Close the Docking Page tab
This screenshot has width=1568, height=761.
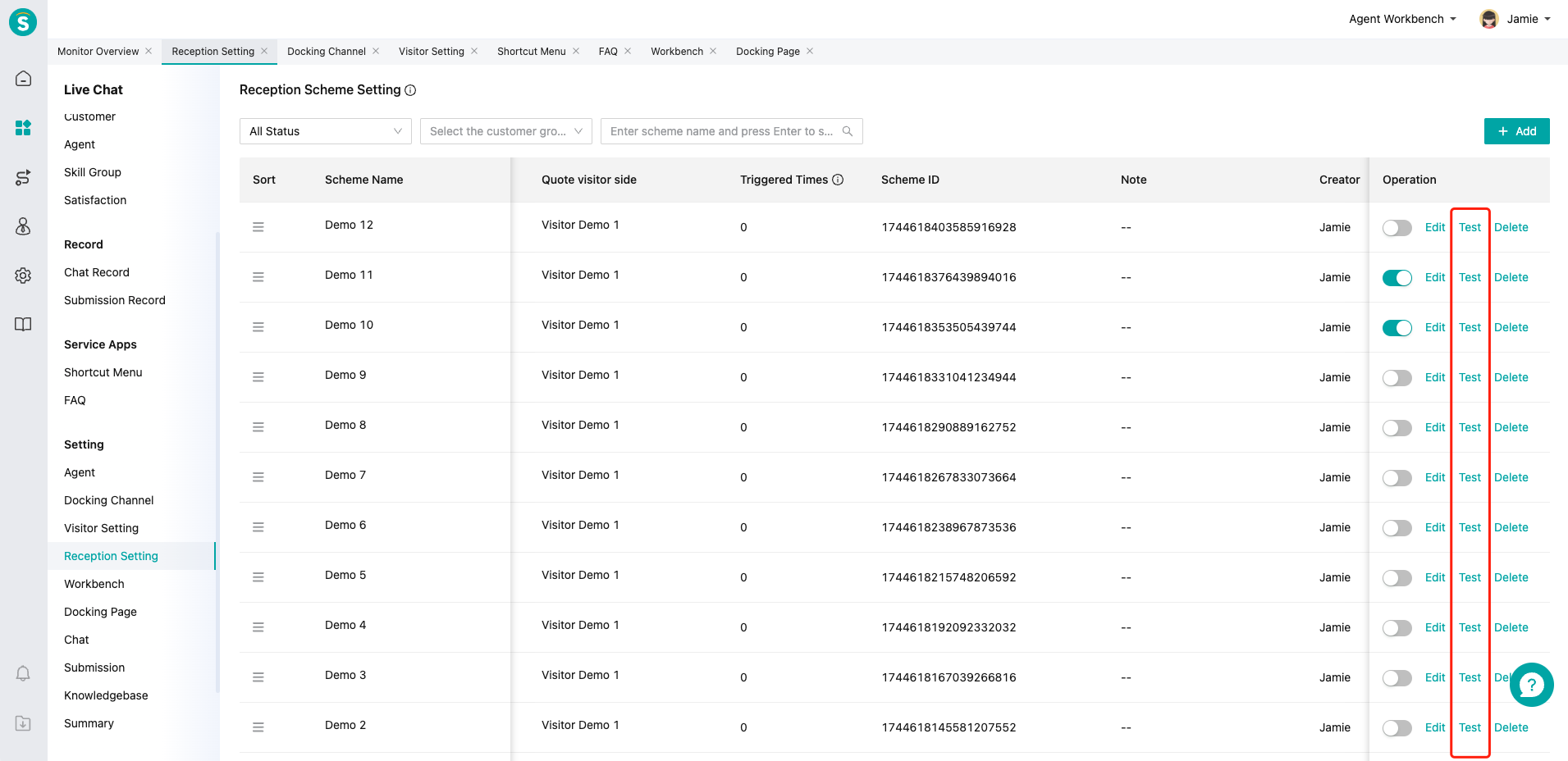(810, 51)
